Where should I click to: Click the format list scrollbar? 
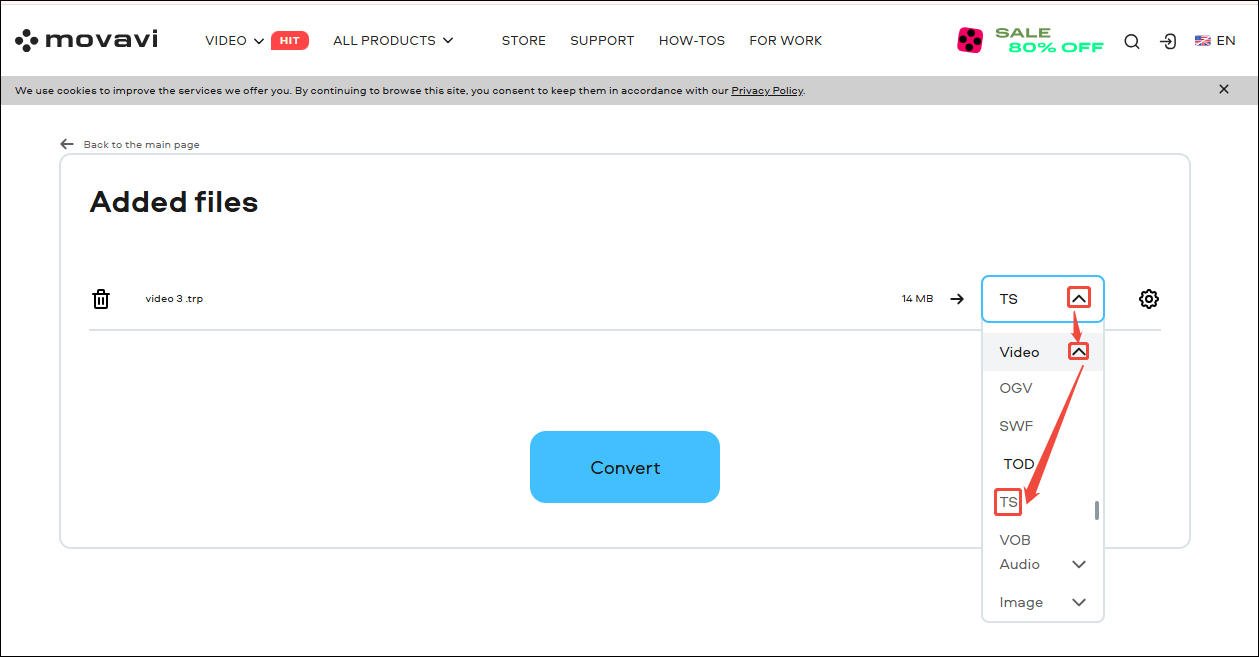(x=1096, y=510)
